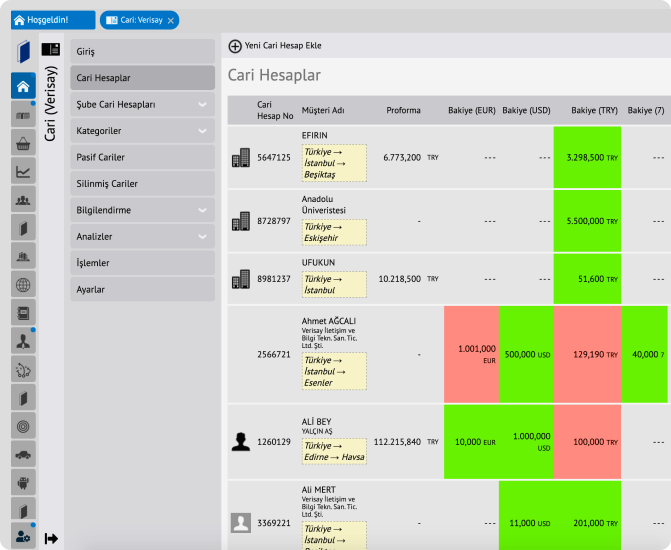671x550 pixels.
Task: Click red 100,000 TRY balance cell
Action: tap(587, 442)
